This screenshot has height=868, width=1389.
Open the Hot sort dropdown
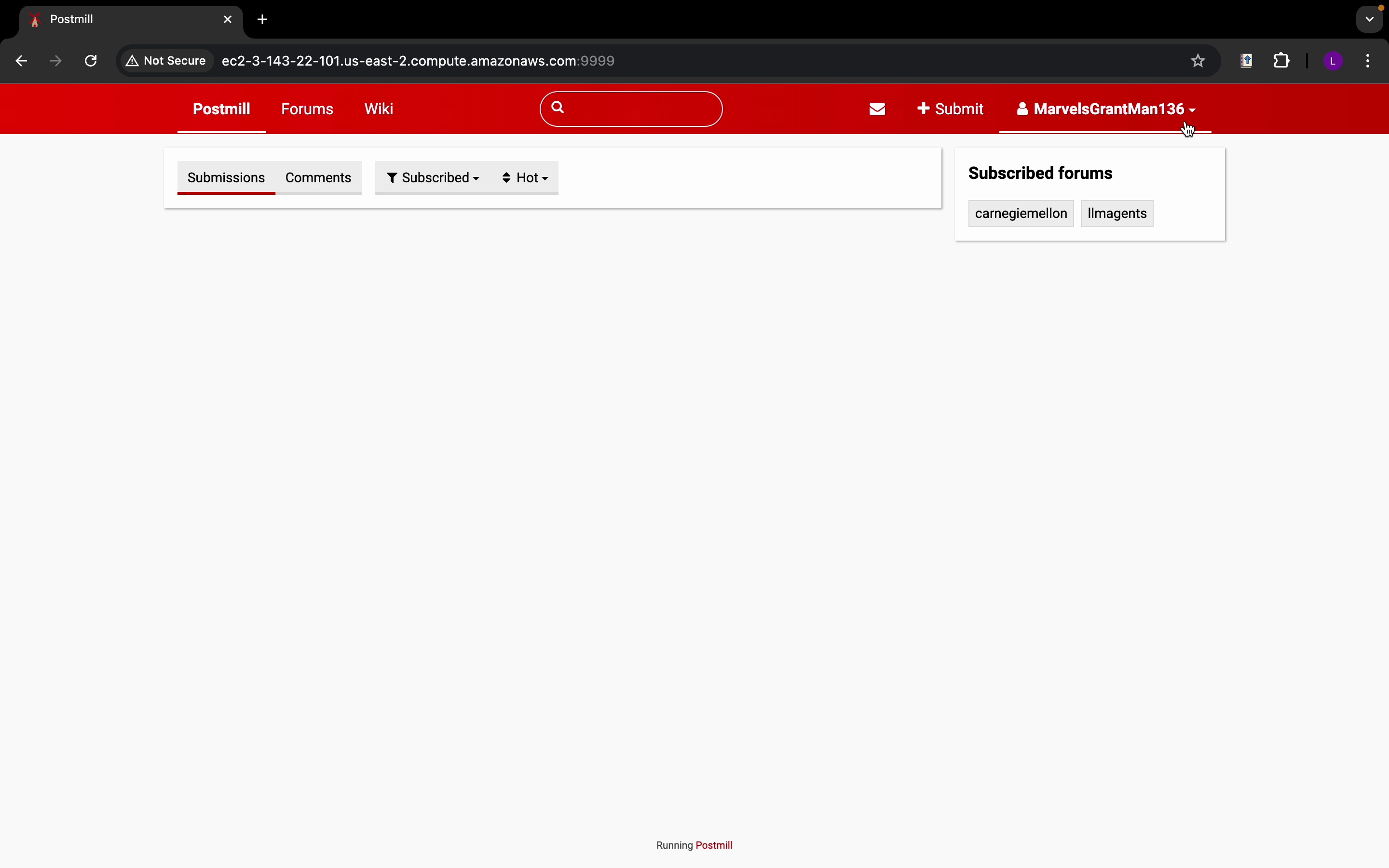526,178
